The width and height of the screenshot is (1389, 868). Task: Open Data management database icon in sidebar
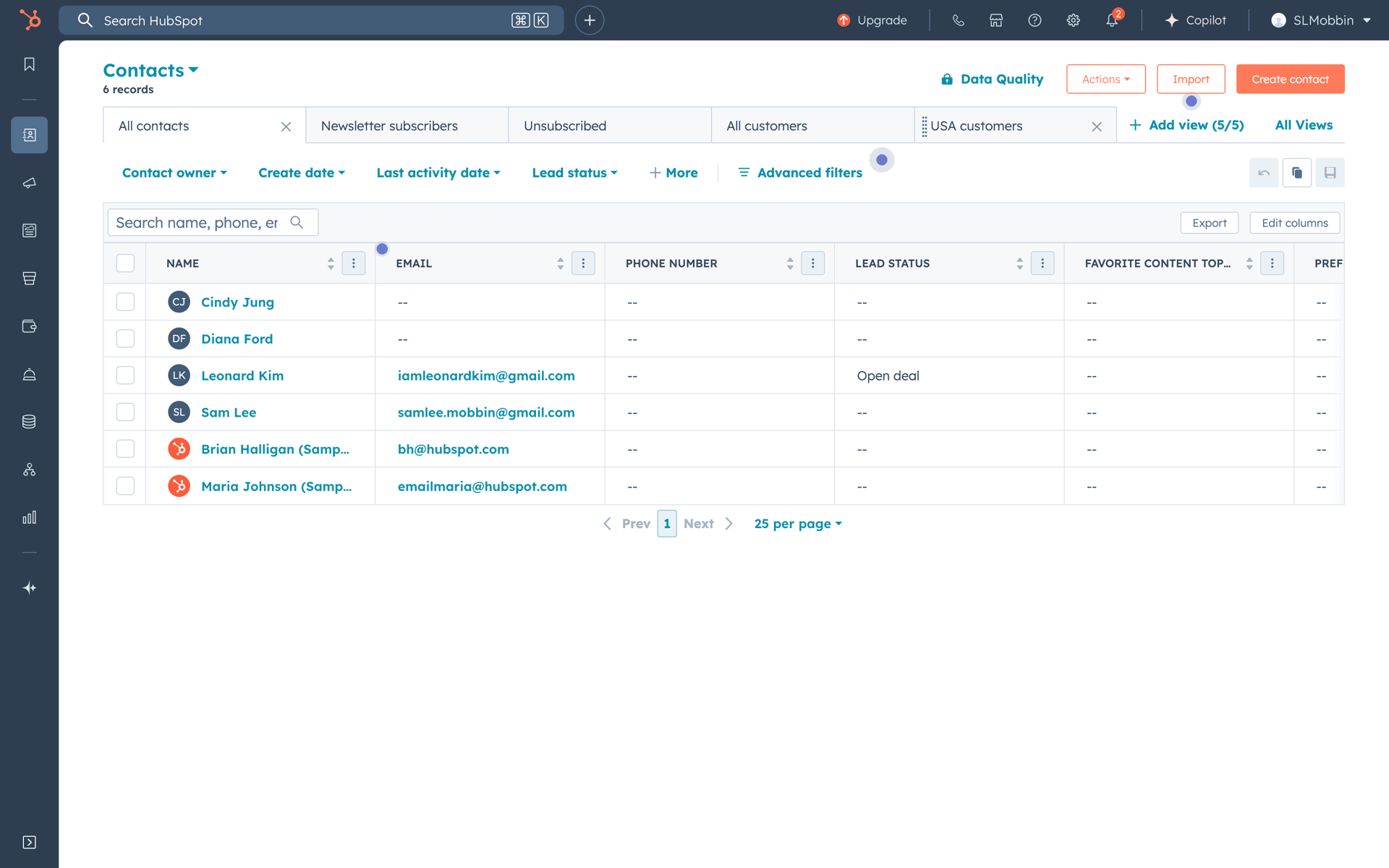click(x=30, y=422)
